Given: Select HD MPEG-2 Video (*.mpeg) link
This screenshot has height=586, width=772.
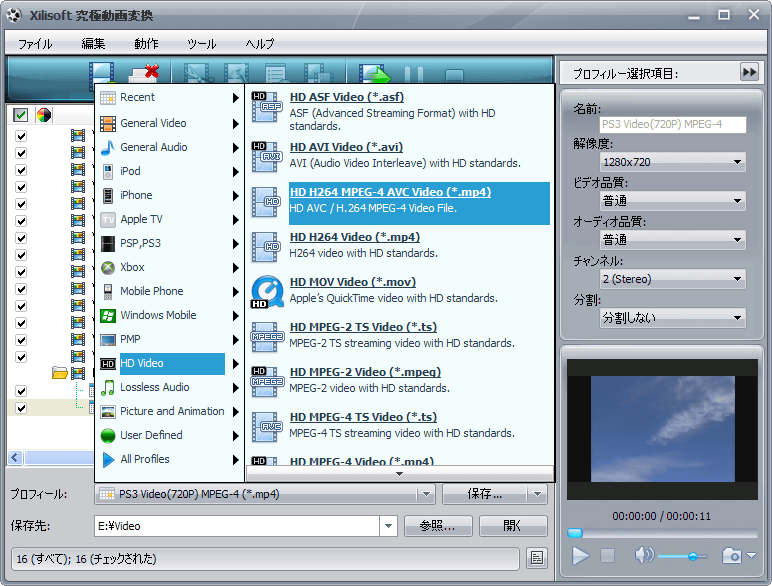Looking at the screenshot, I should [365, 372].
